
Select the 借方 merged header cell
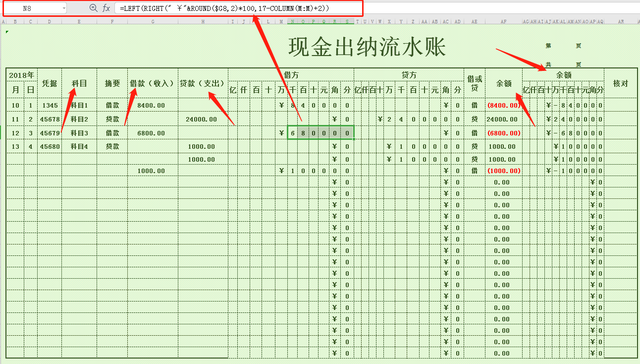pyautogui.click(x=291, y=75)
